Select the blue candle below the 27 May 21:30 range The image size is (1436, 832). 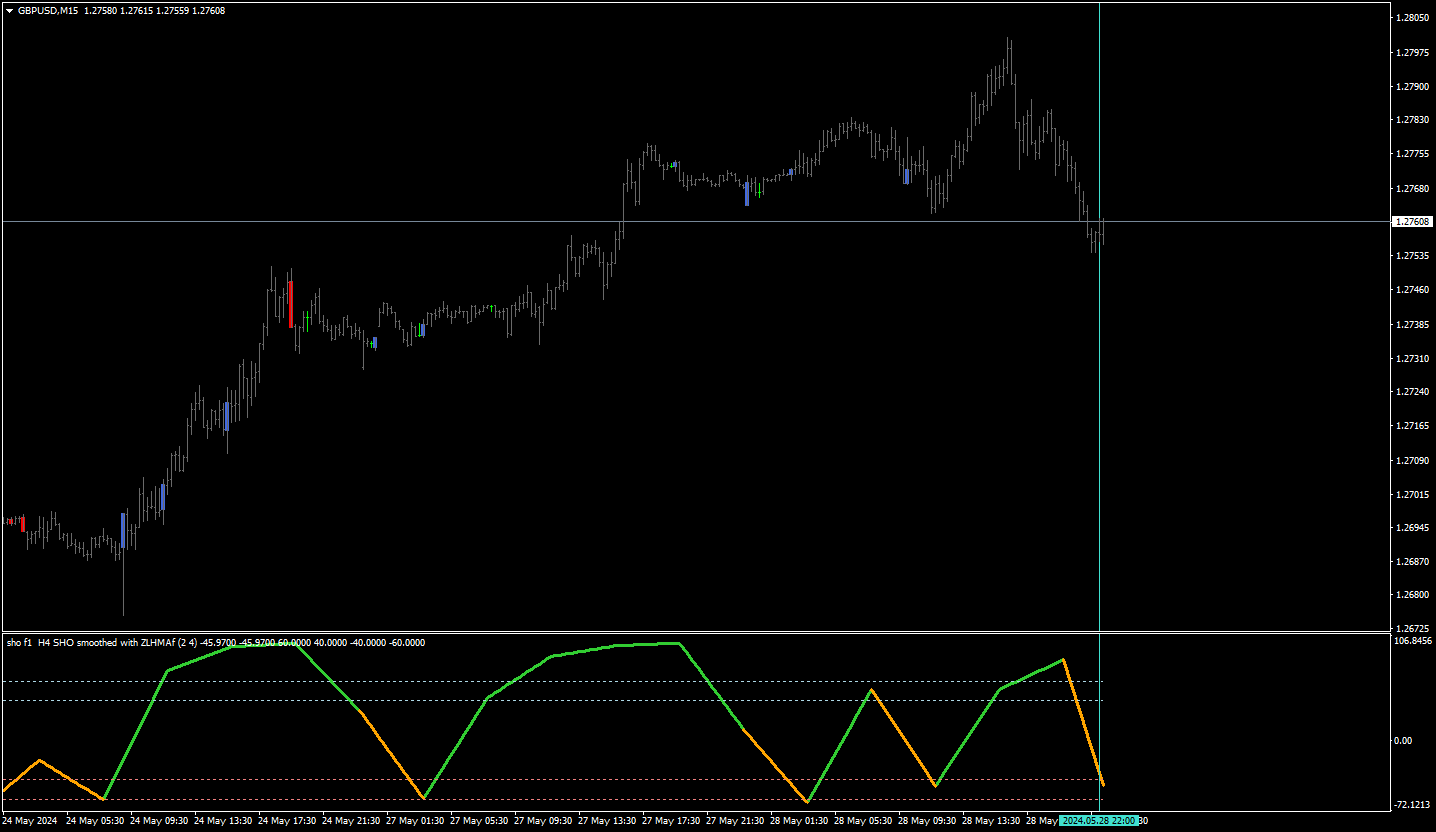[747, 194]
